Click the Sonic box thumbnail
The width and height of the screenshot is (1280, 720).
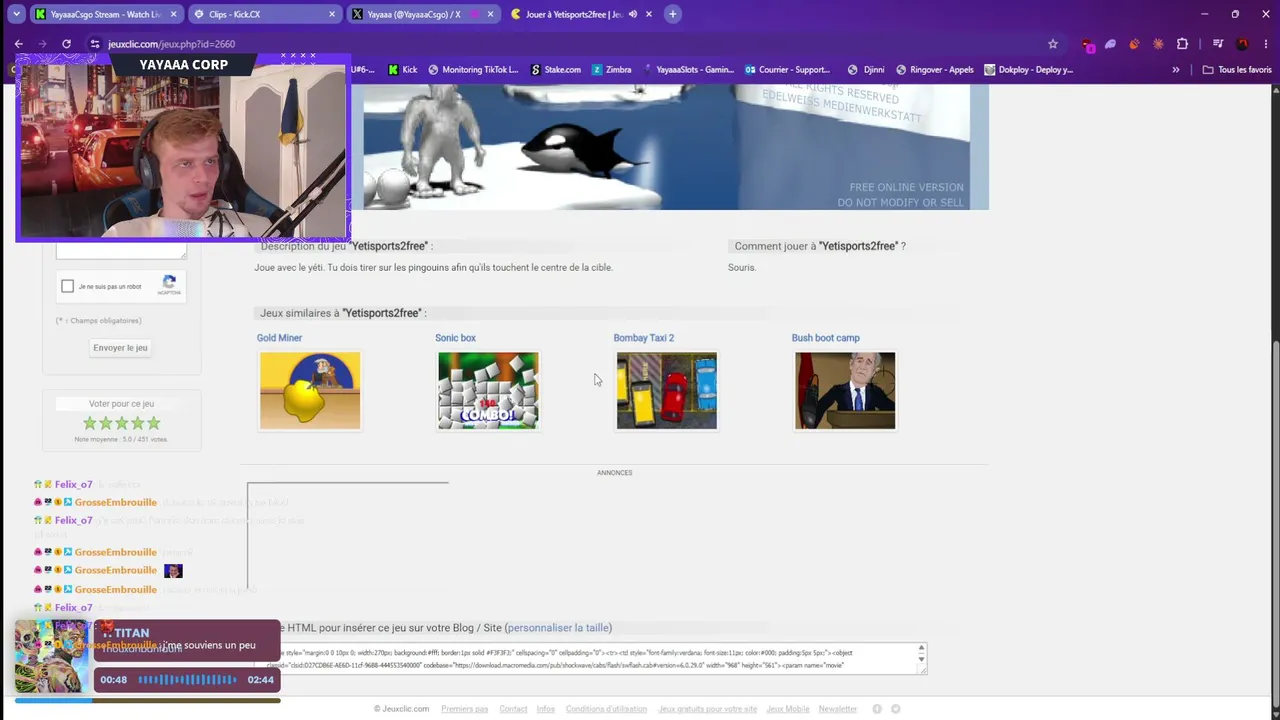click(x=488, y=390)
